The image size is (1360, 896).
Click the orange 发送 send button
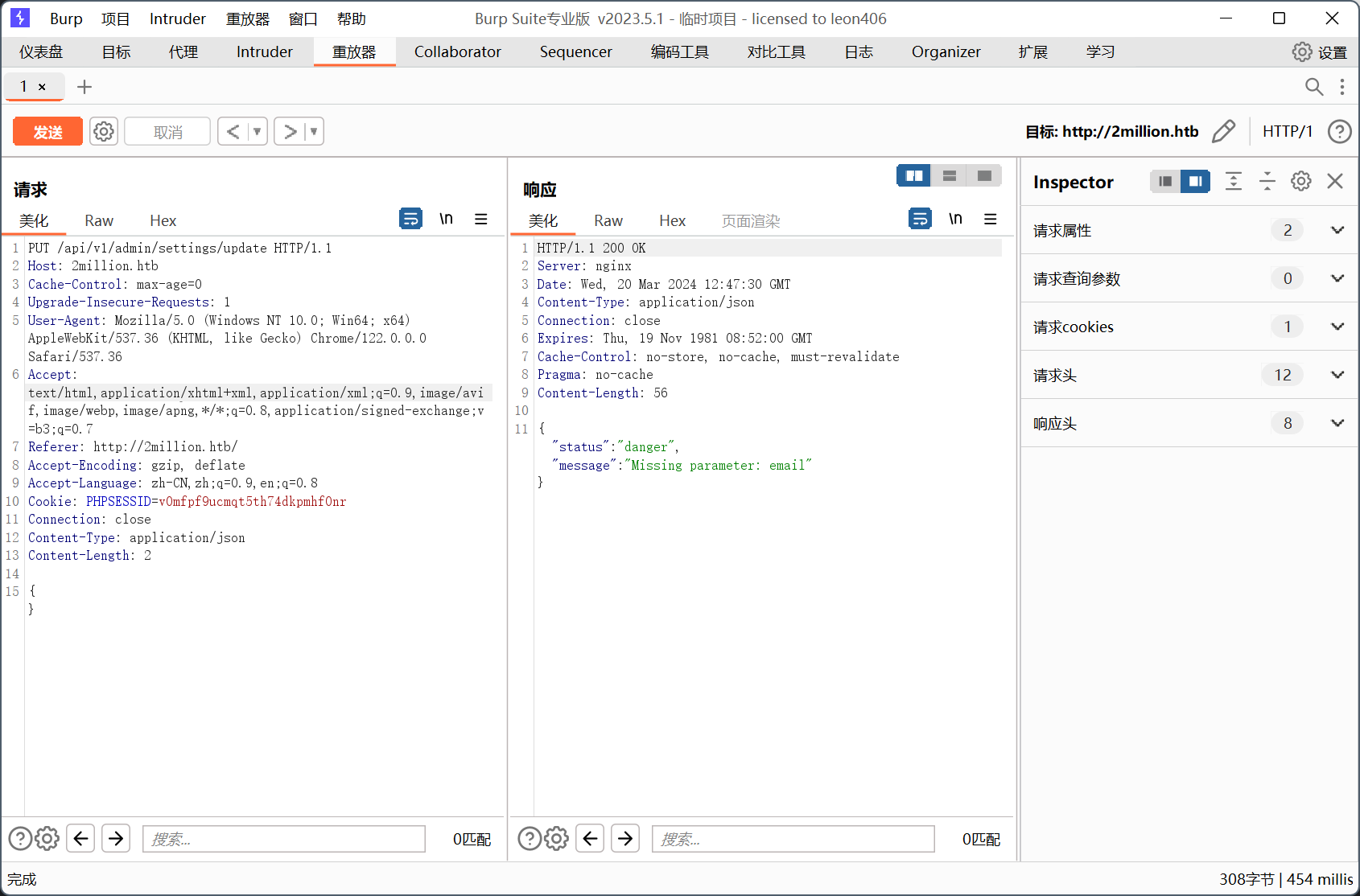pyautogui.click(x=47, y=131)
